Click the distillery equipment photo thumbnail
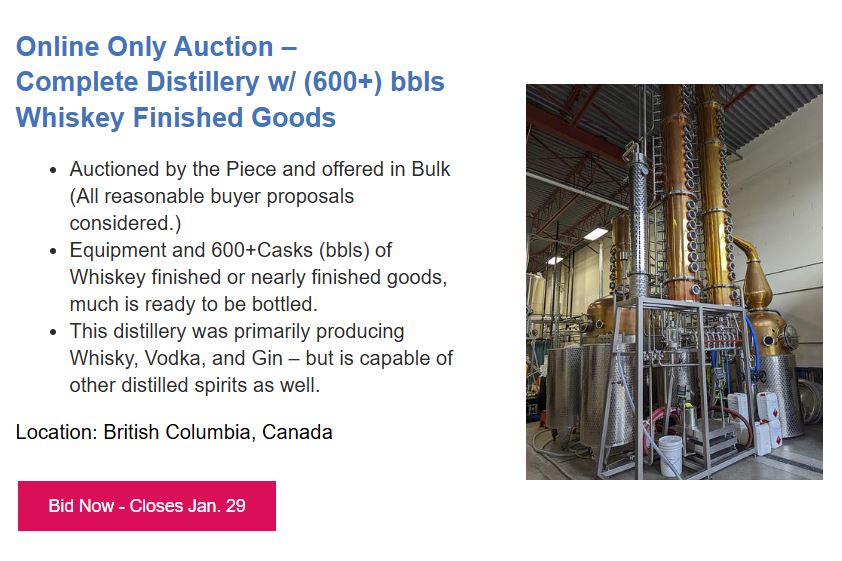 pyautogui.click(x=674, y=282)
